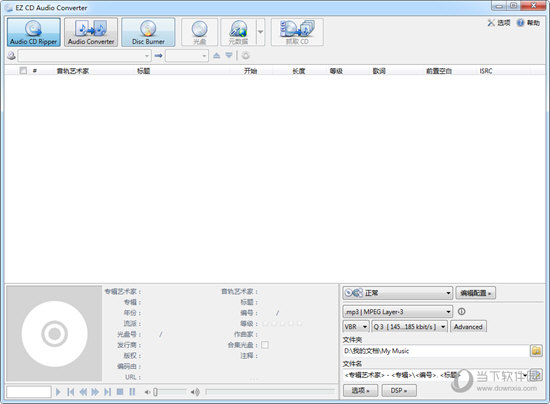Image resolution: width=550 pixels, height=404 pixels.
Task: Open the 帮助 help menu
Action: click(x=529, y=23)
